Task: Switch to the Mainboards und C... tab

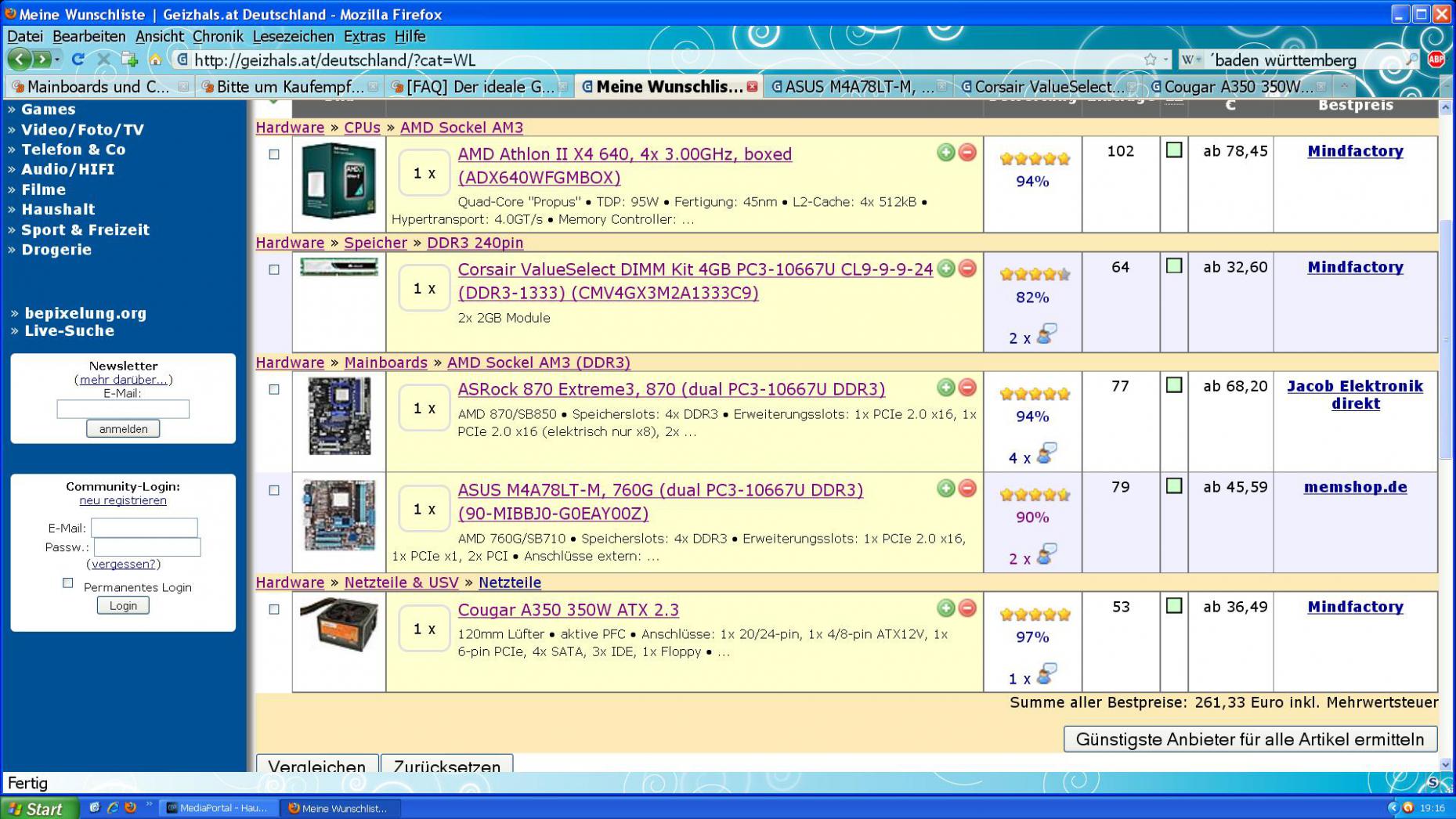Action: point(99,86)
